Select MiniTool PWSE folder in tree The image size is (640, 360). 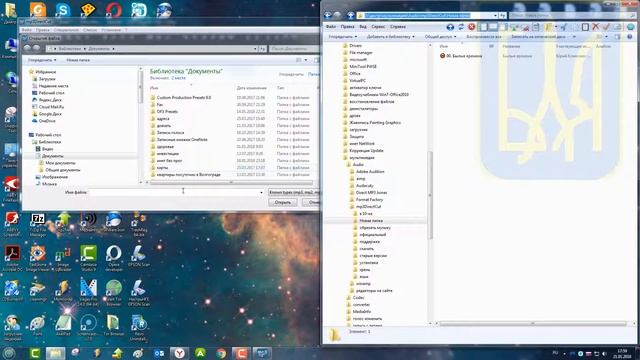click(359, 66)
